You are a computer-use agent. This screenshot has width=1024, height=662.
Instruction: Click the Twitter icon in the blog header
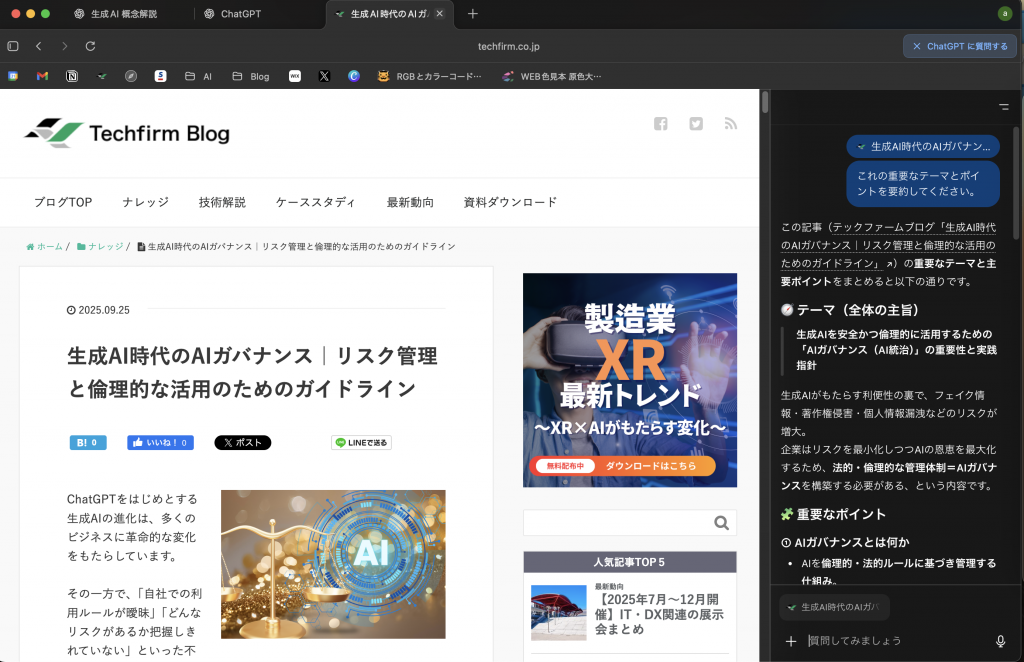(x=695, y=123)
